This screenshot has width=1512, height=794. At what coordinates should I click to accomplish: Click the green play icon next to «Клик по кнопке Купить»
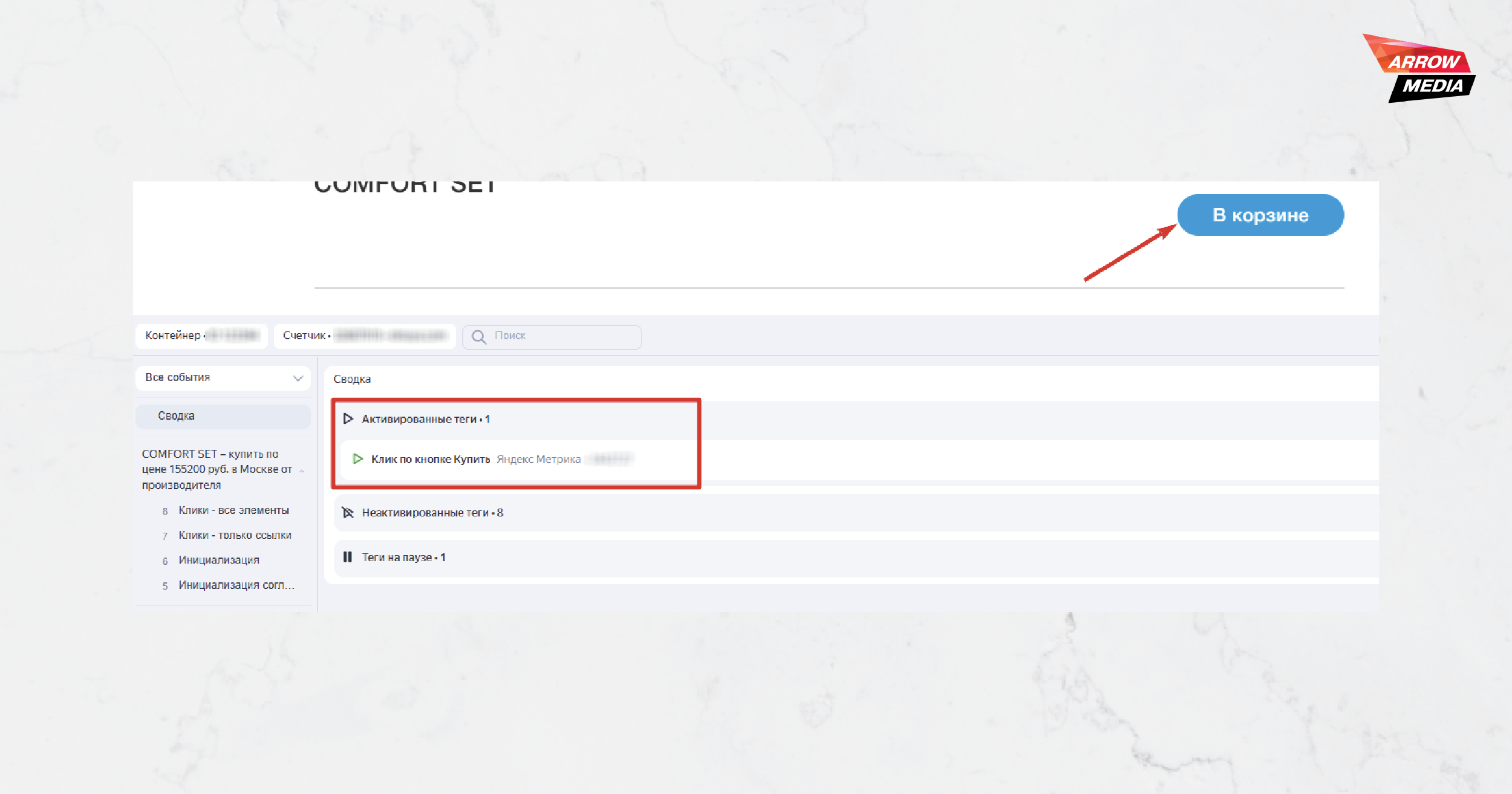(x=357, y=459)
